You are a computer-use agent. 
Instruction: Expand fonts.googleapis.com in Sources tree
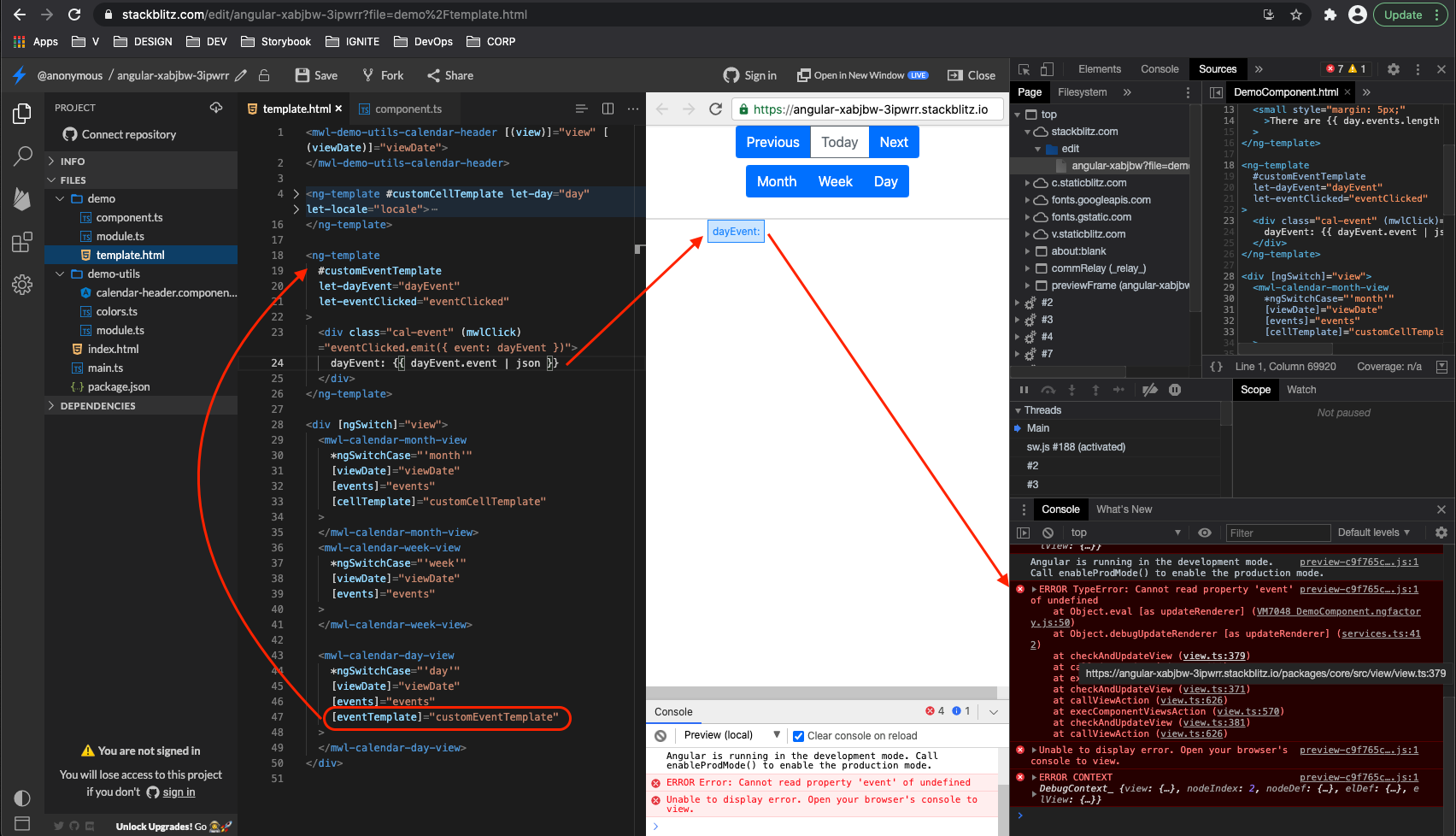pos(1026,200)
